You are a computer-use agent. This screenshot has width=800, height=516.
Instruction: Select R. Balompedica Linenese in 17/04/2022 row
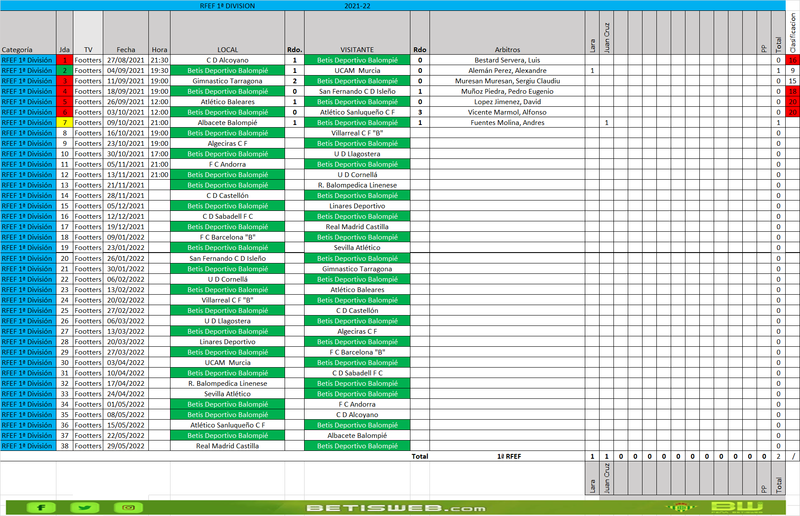pyautogui.click(x=228, y=383)
